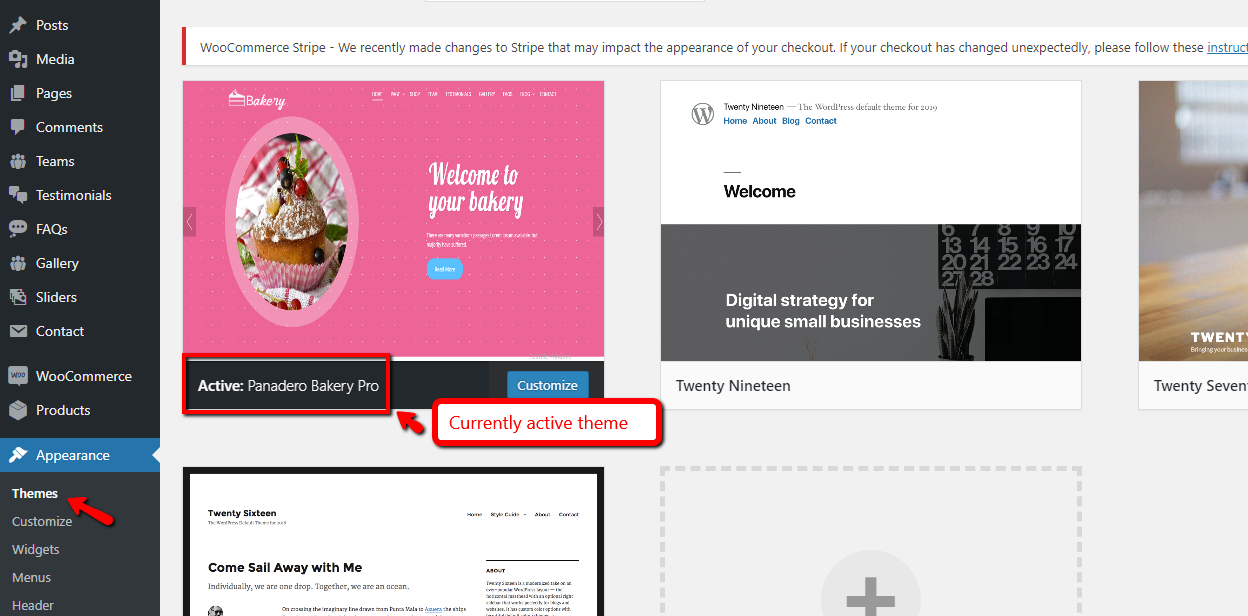The height and width of the screenshot is (616, 1248).
Task: Click the Active: Panadero Bakery Pro label
Action: click(x=288, y=385)
